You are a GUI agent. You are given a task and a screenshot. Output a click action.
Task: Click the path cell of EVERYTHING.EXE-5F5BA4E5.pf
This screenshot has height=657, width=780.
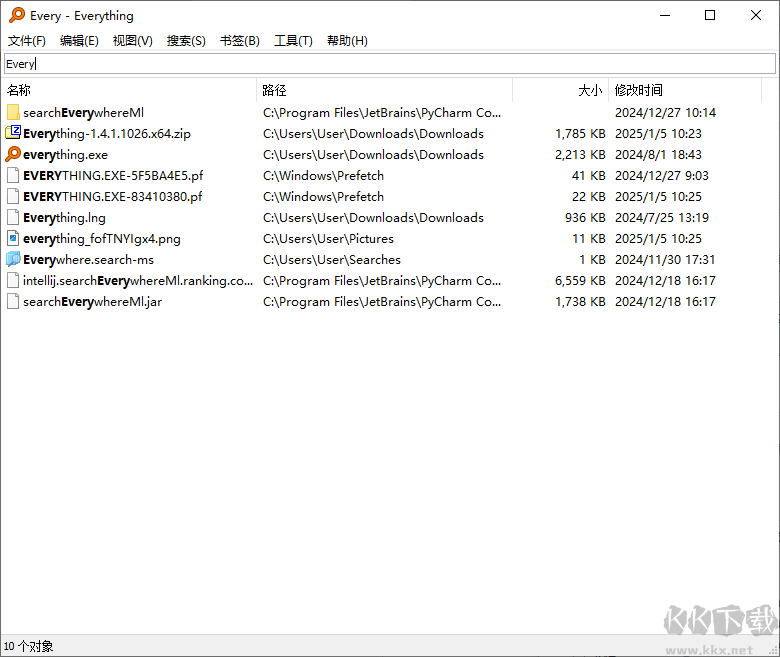pos(323,176)
